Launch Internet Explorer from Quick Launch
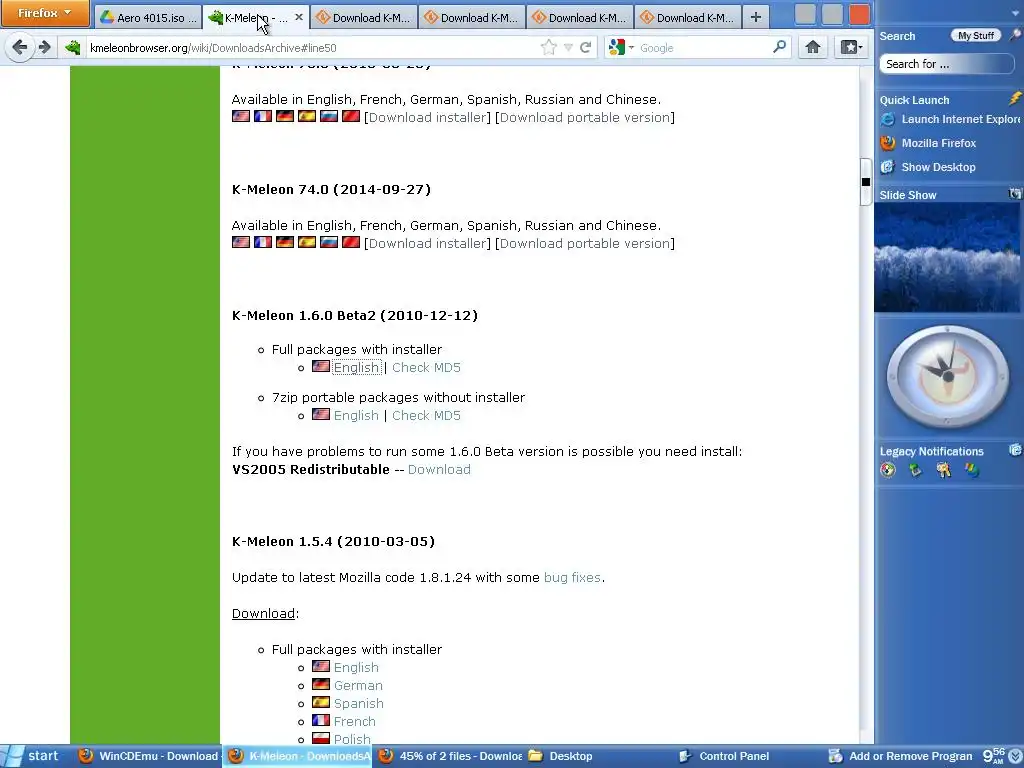The width and height of the screenshot is (1024, 768). 950,119
